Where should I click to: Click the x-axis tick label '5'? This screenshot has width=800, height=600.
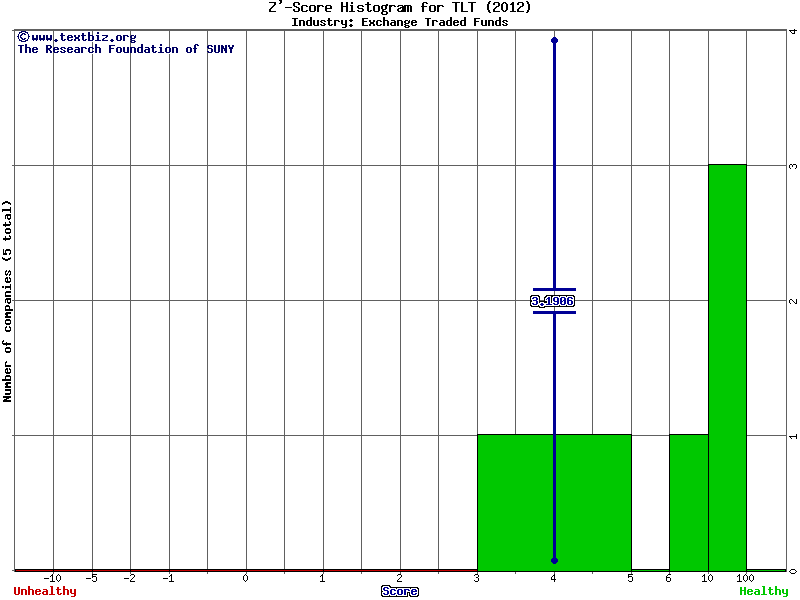(631, 578)
